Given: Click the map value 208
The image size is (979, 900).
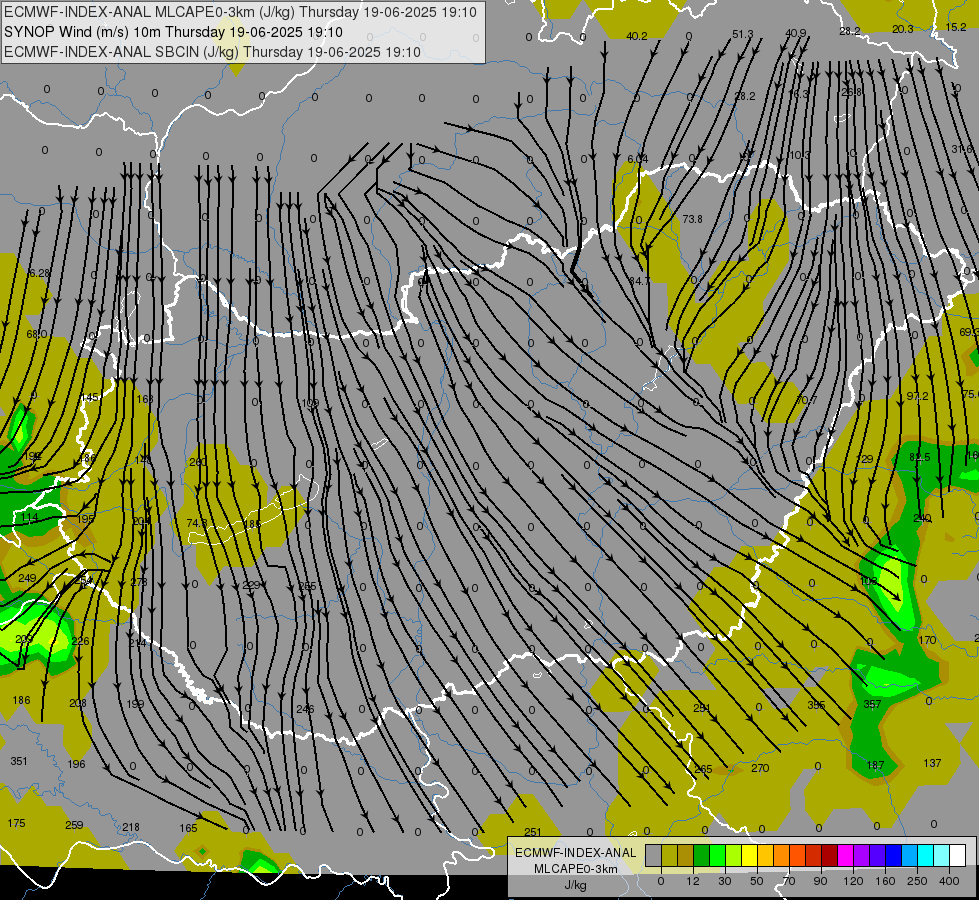Looking at the screenshot, I should pos(78,703).
